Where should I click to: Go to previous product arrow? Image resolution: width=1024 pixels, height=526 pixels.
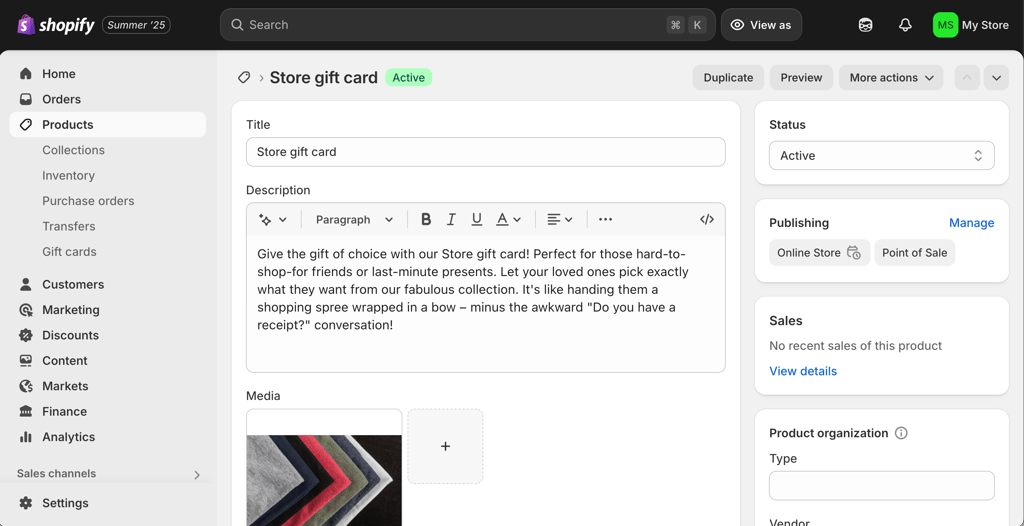967,78
